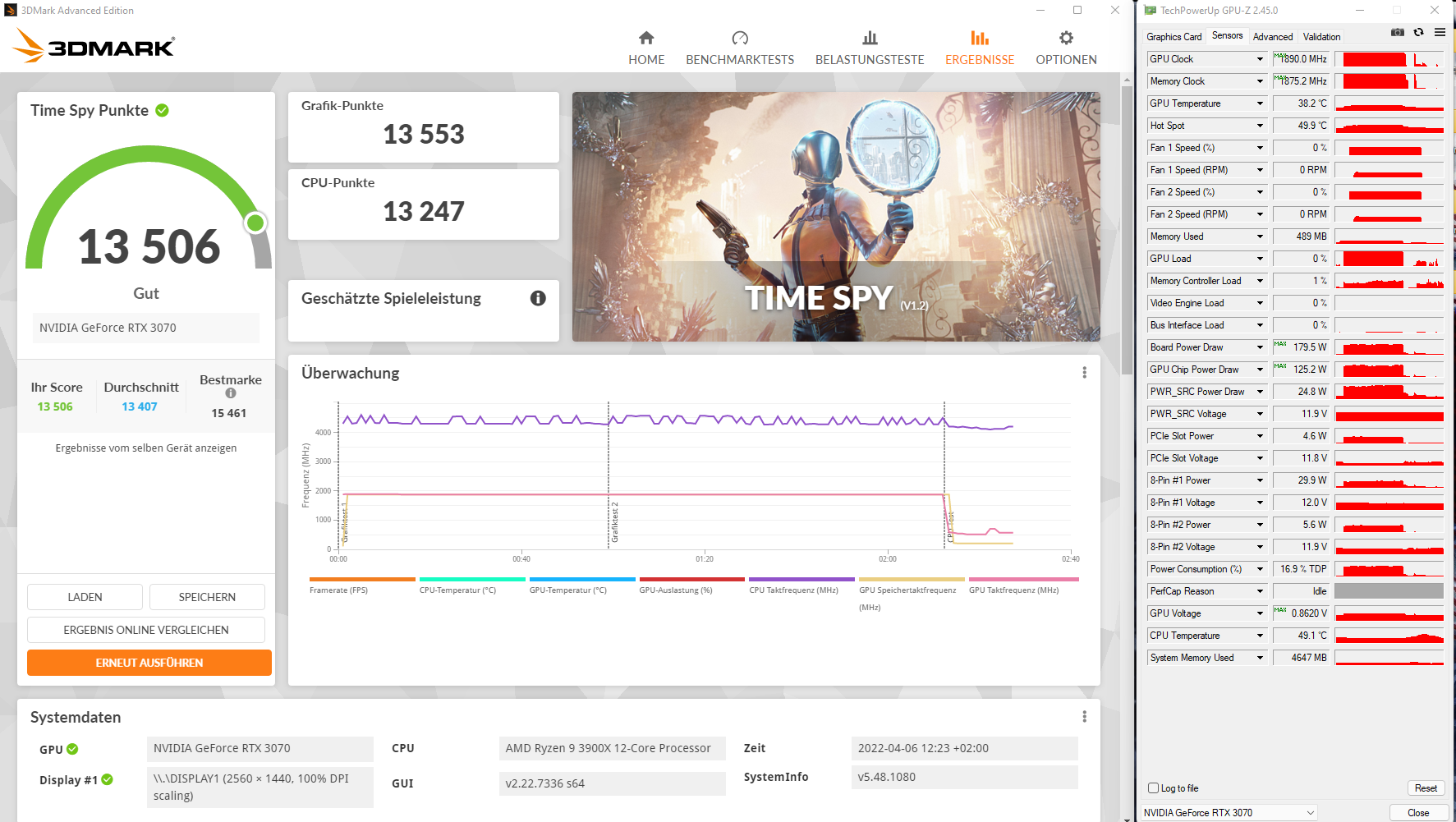The width and height of the screenshot is (1456, 822).
Task: Take a GPU-Z screenshot with the camera icon
Action: [1398, 32]
